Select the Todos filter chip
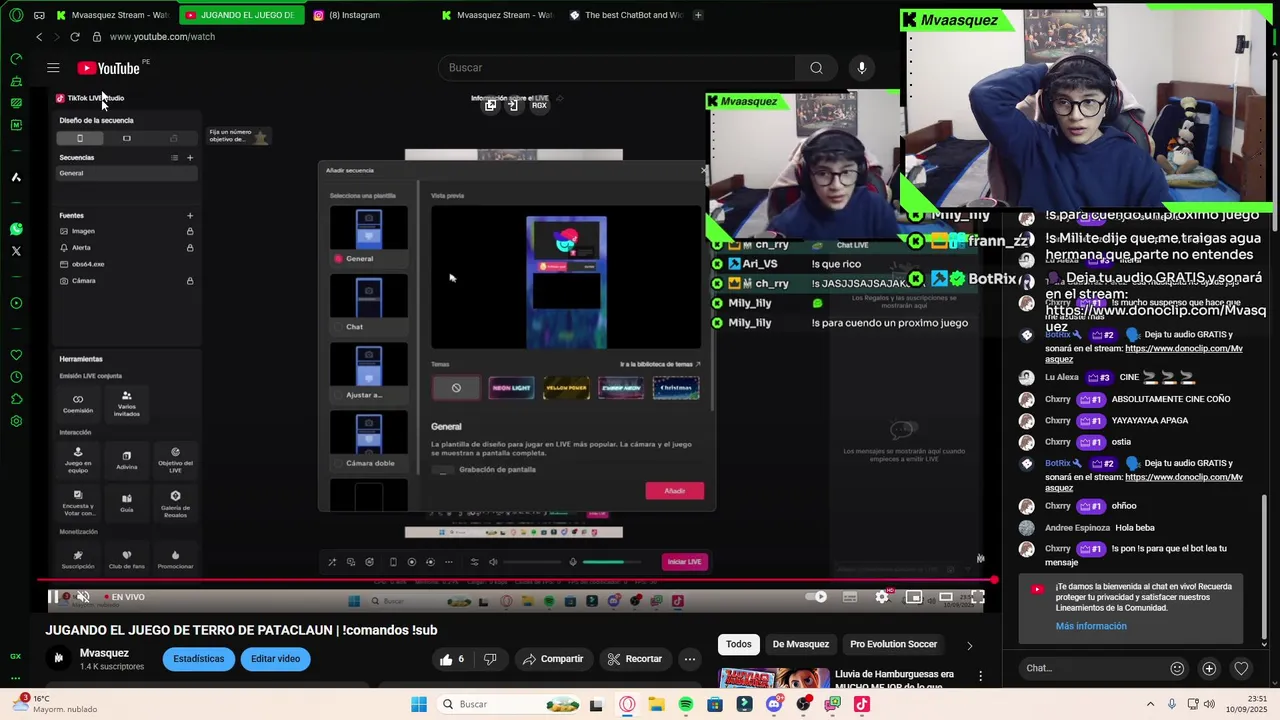 point(739,644)
